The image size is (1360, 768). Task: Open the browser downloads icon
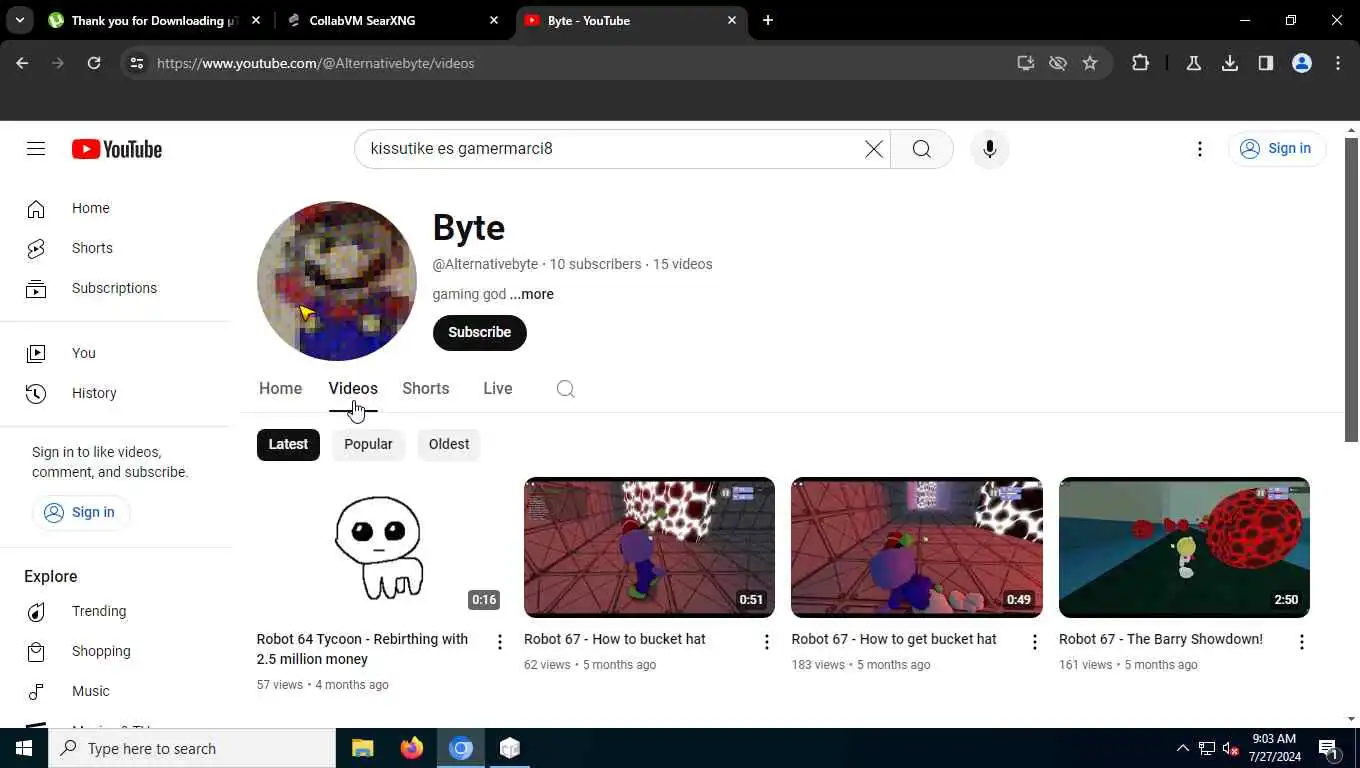click(x=1230, y=63)
